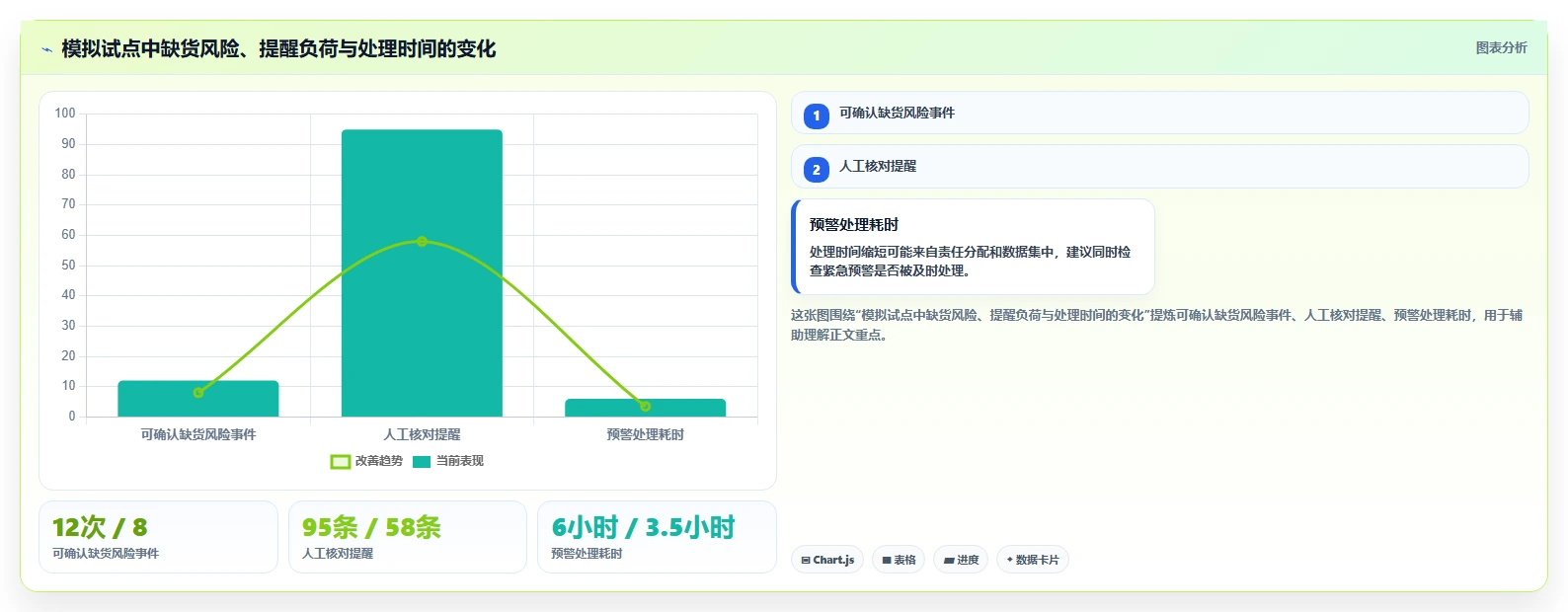The width and height of the screenshot is (1568, 612).
Task: Click the x-axis label 人工核对提醒
Action: point(422,434)
